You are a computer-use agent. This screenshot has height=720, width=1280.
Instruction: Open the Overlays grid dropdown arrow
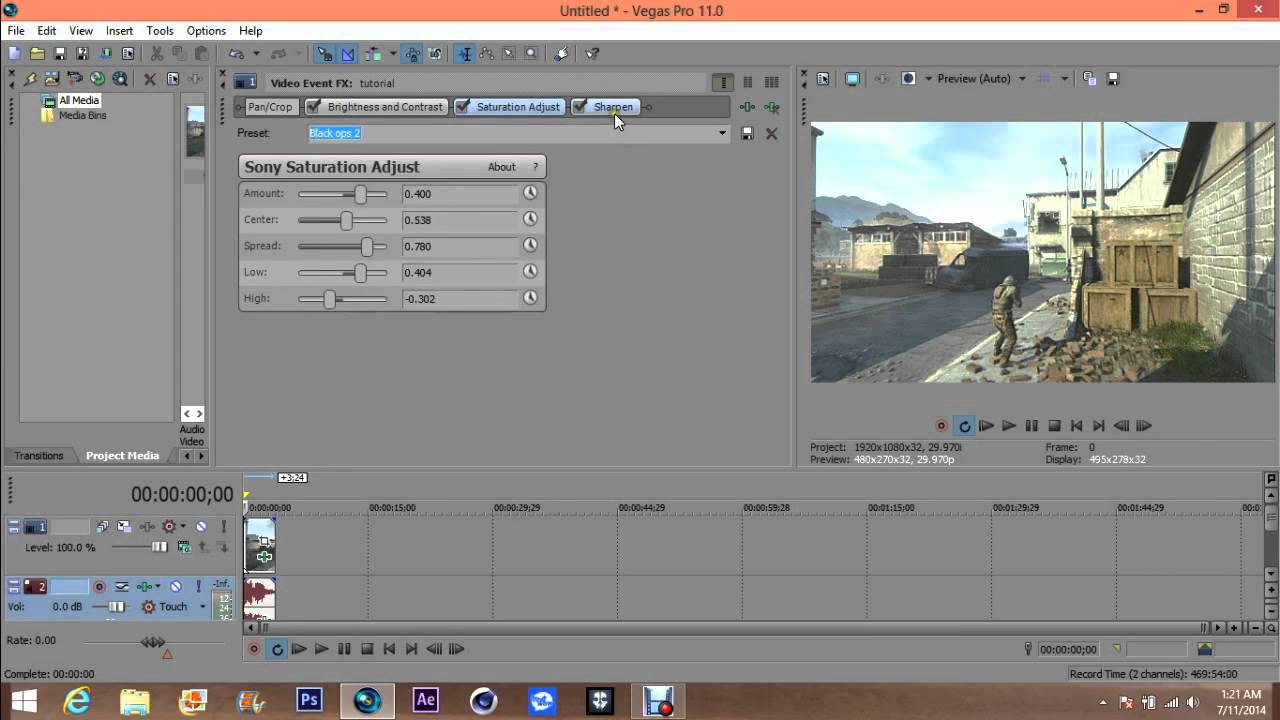click(x=1064, y=79)
